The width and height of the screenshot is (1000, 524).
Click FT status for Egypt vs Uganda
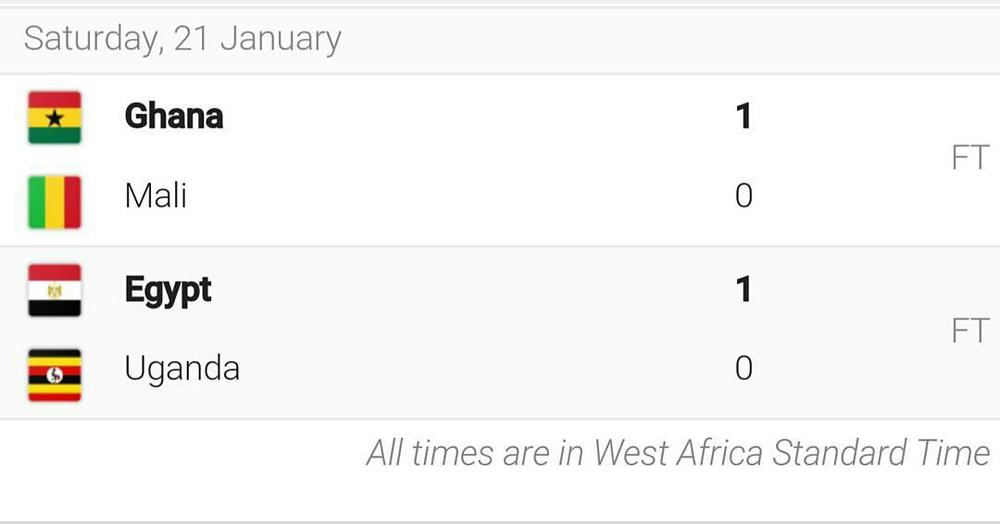[x=970, y=330]
